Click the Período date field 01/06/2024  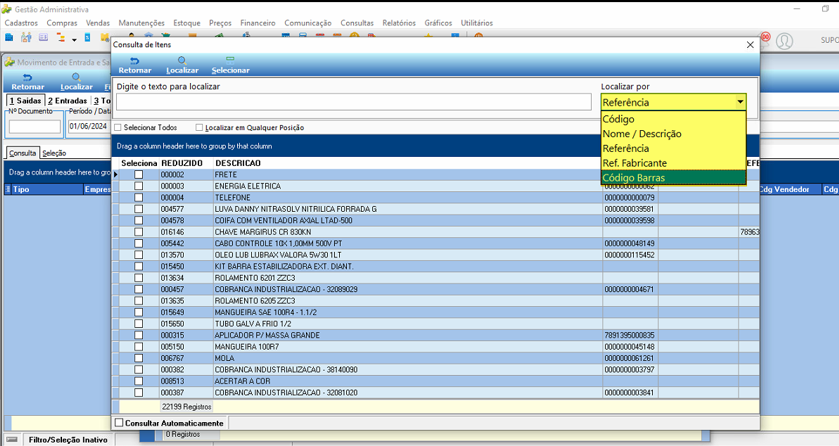pyautogui.click(x=88, y=127)
